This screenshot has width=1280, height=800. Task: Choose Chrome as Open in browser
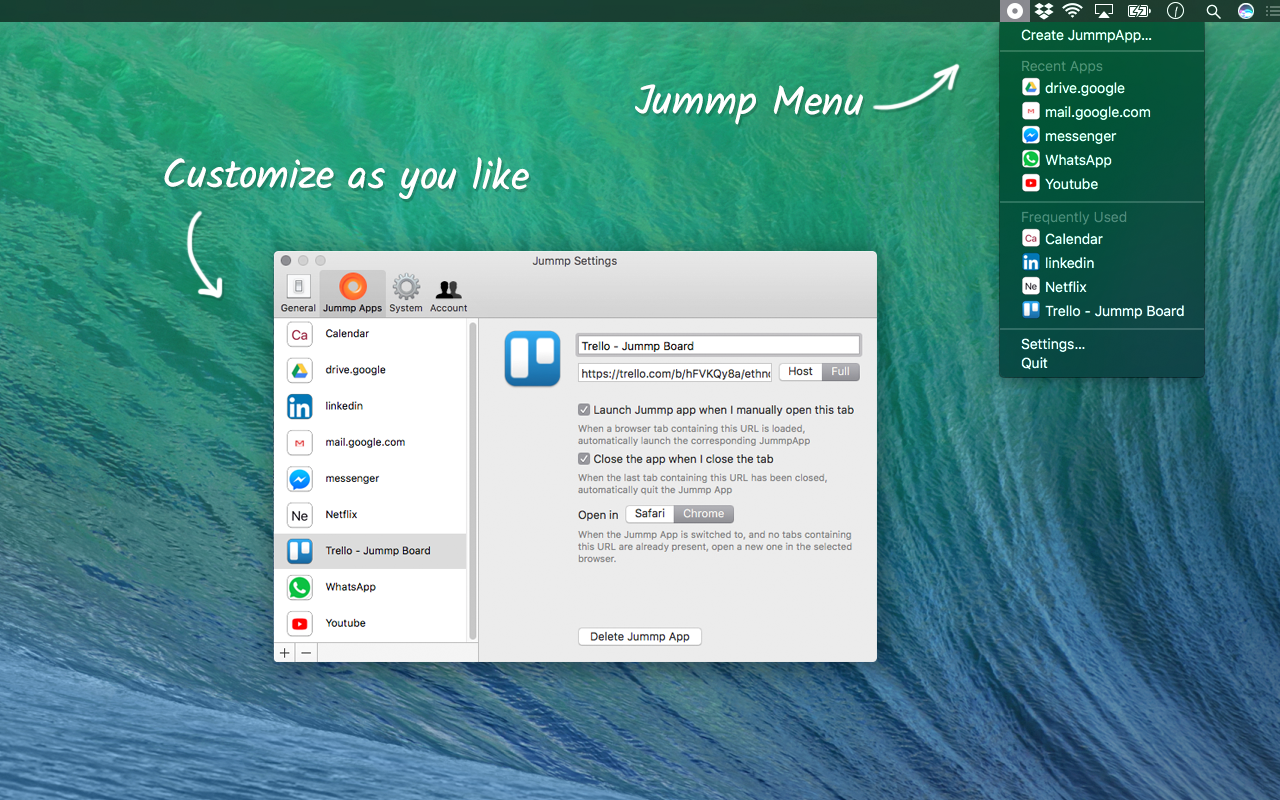704,514
